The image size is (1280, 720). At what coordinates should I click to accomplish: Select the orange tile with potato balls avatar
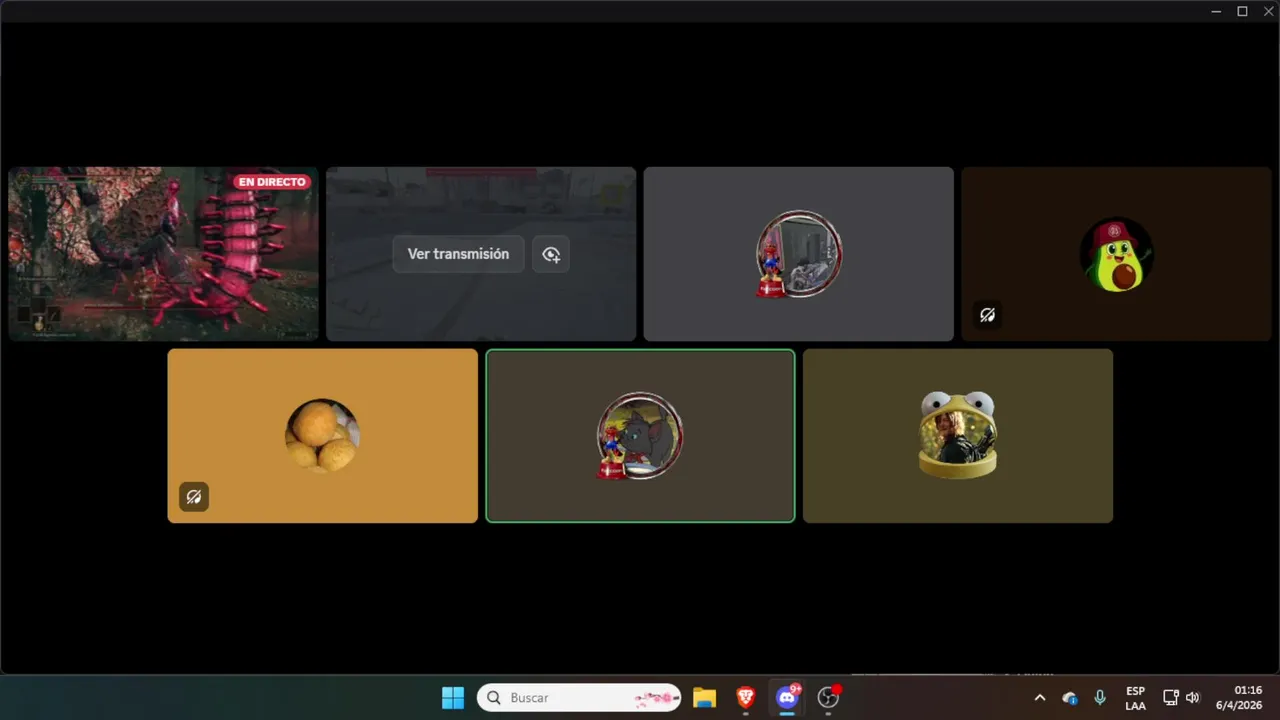[323, 435]
